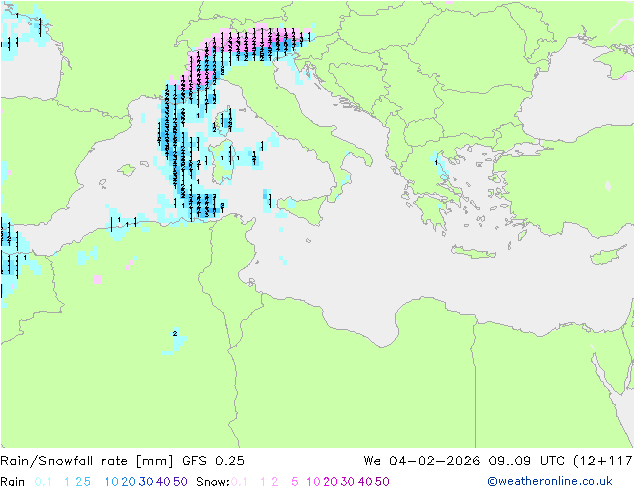634x490 pixels.
Task: Select rain legend value 30
Action: pos(146,482)
